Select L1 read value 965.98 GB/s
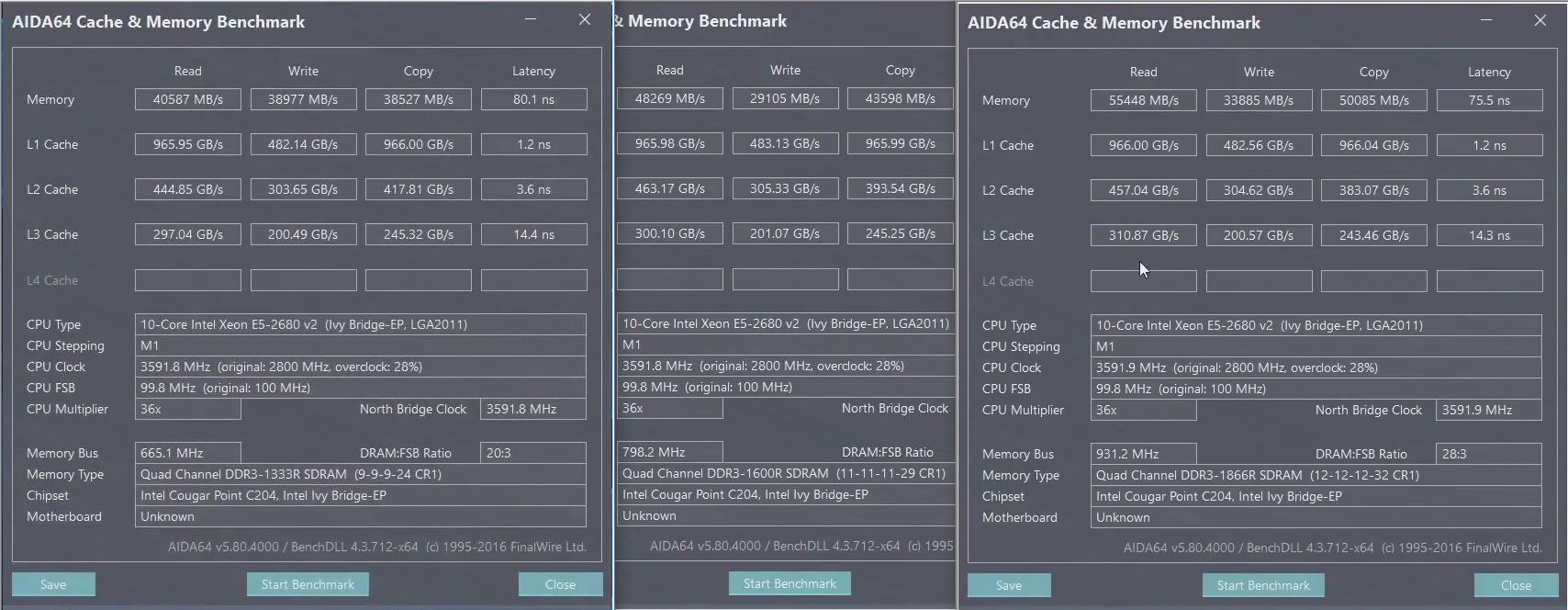Image resolution: width=1568 pixels, height=610 pixels. point(670,143)
